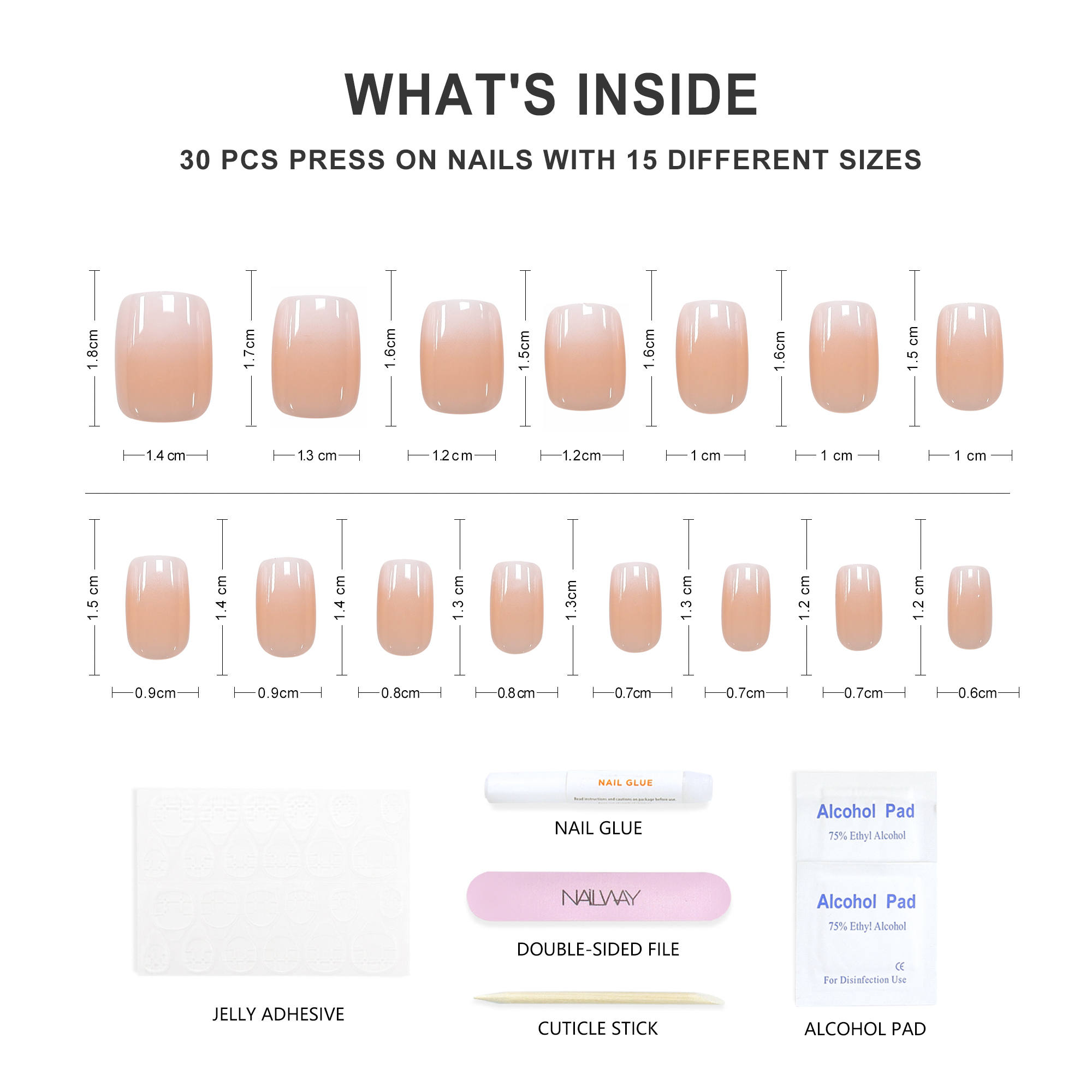Click the 0.9cm wide, 1.5 cm tall nail
This screenshot has height=1092, width=1092.
(x=158, y=608)
